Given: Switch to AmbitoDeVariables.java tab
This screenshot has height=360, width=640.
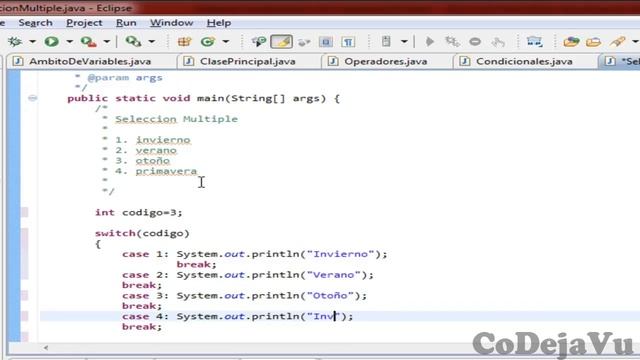Looking at the screenshot, I should [x=90, y=62].
